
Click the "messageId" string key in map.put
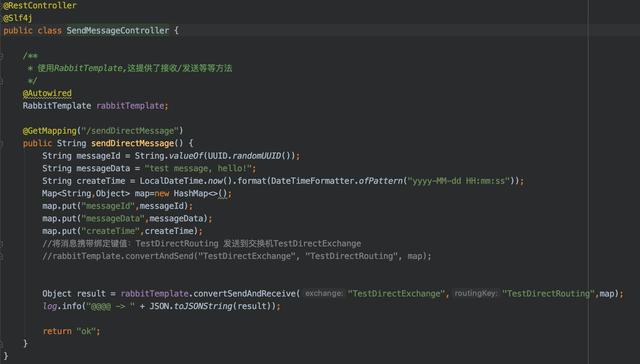[x=108, y=206]
